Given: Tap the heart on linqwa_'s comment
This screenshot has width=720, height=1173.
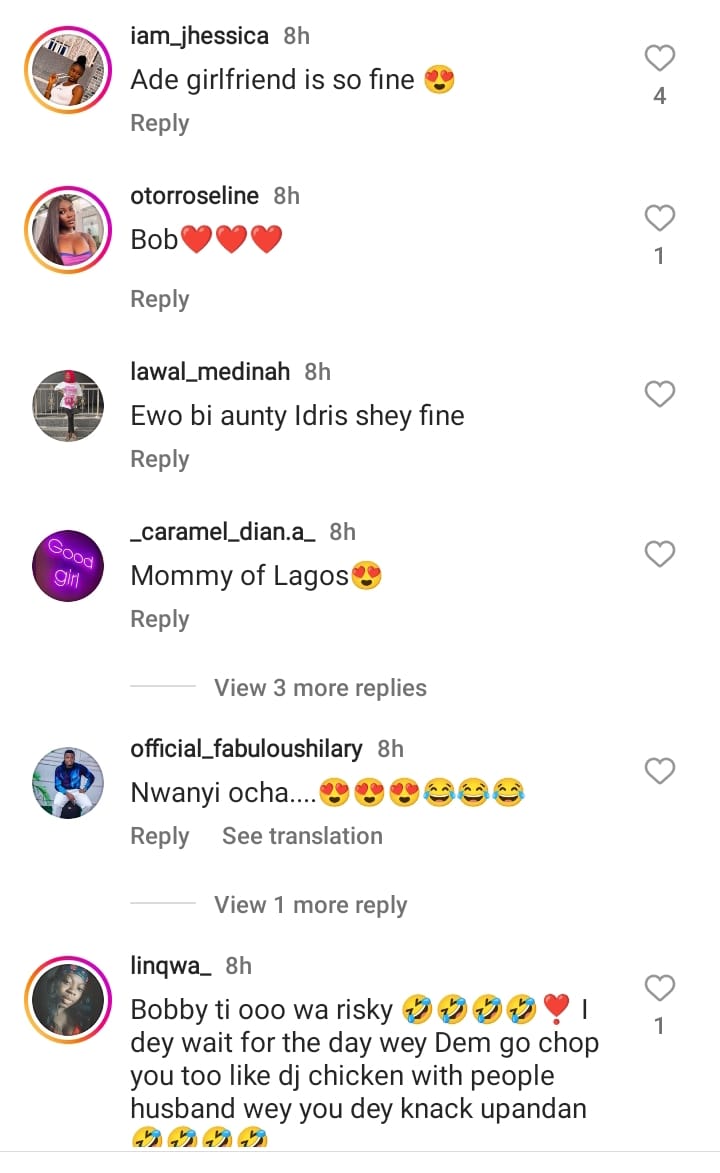Looking at the screenshot, I should [659, 988].
